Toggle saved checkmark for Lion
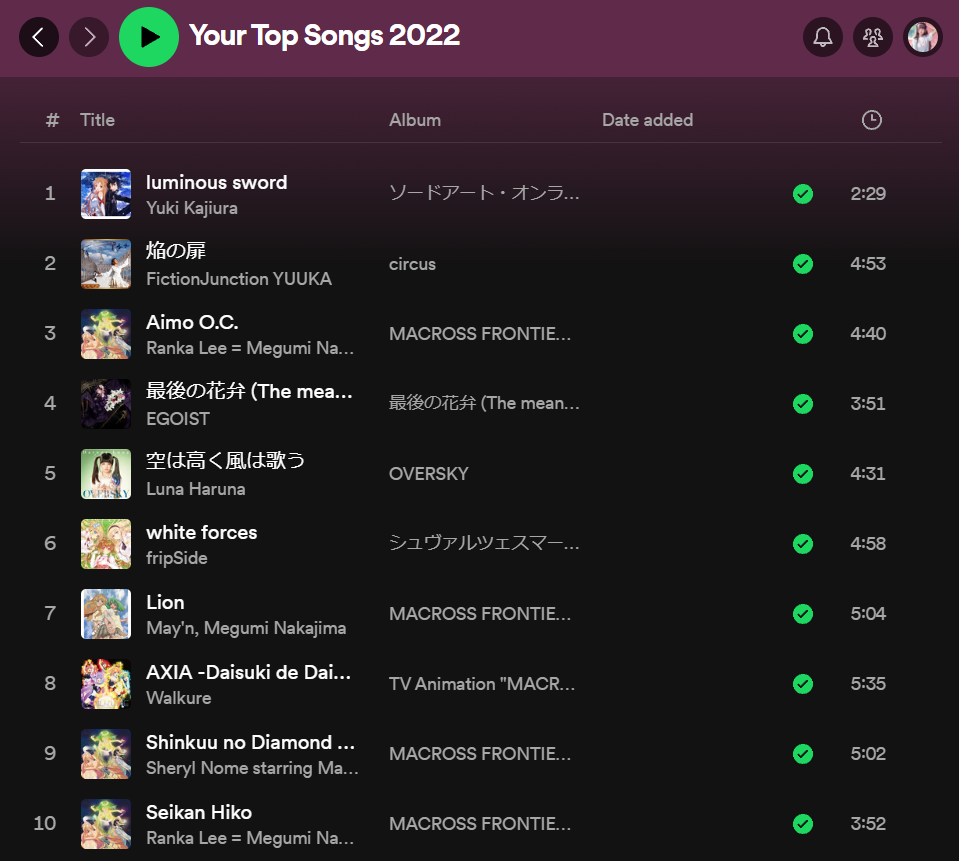 coord(802,614)
